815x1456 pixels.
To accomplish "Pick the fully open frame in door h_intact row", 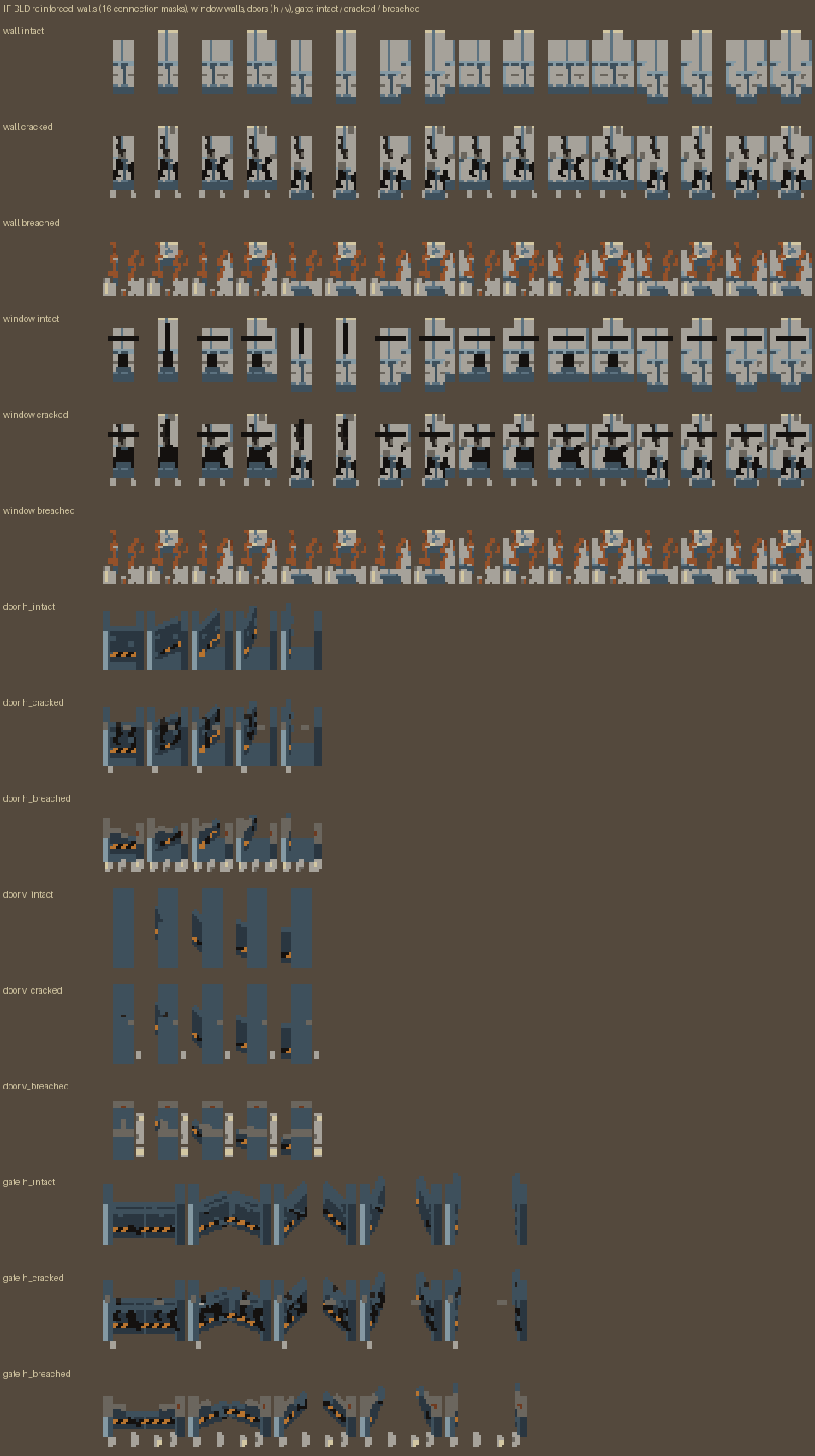I will point(301,636).
